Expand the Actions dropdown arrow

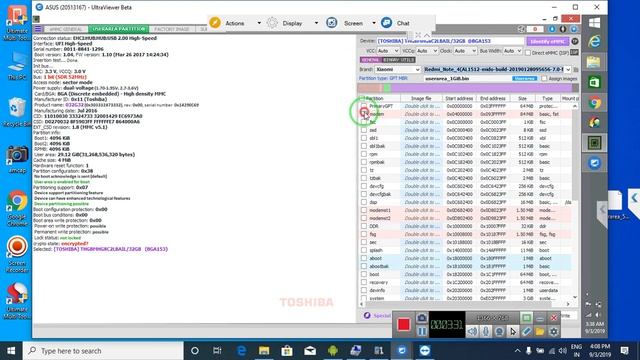pyautogui.click(x=259, y=23)
